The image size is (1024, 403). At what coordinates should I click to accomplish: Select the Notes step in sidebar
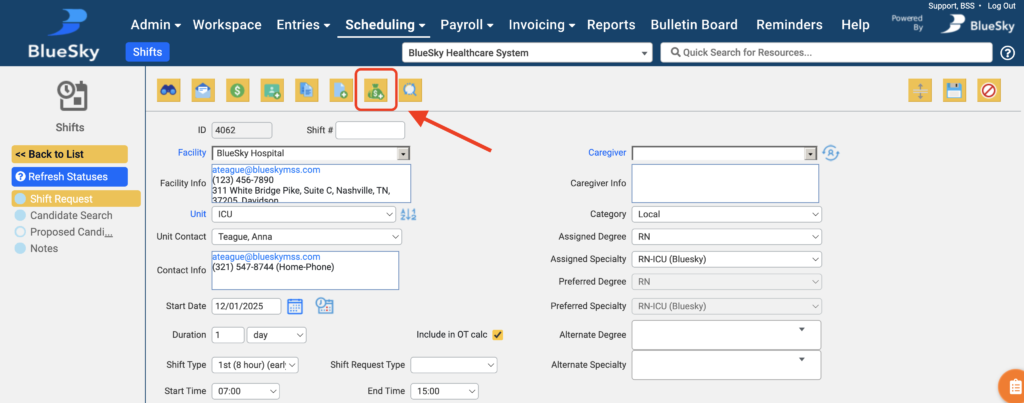click(44, 248)
